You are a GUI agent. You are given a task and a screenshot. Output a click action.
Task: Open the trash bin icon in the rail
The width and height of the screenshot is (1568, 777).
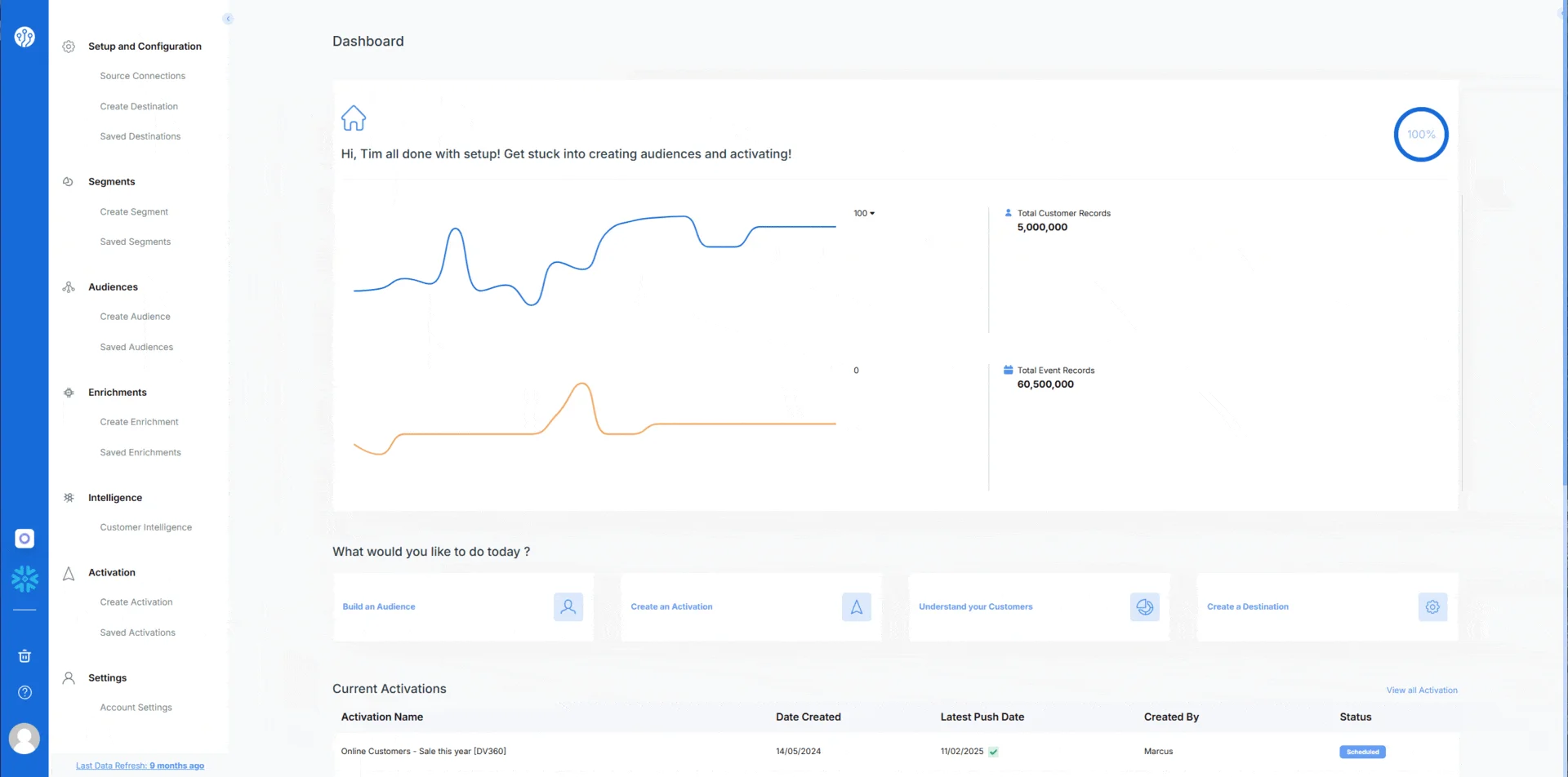[x=24, y=656]
